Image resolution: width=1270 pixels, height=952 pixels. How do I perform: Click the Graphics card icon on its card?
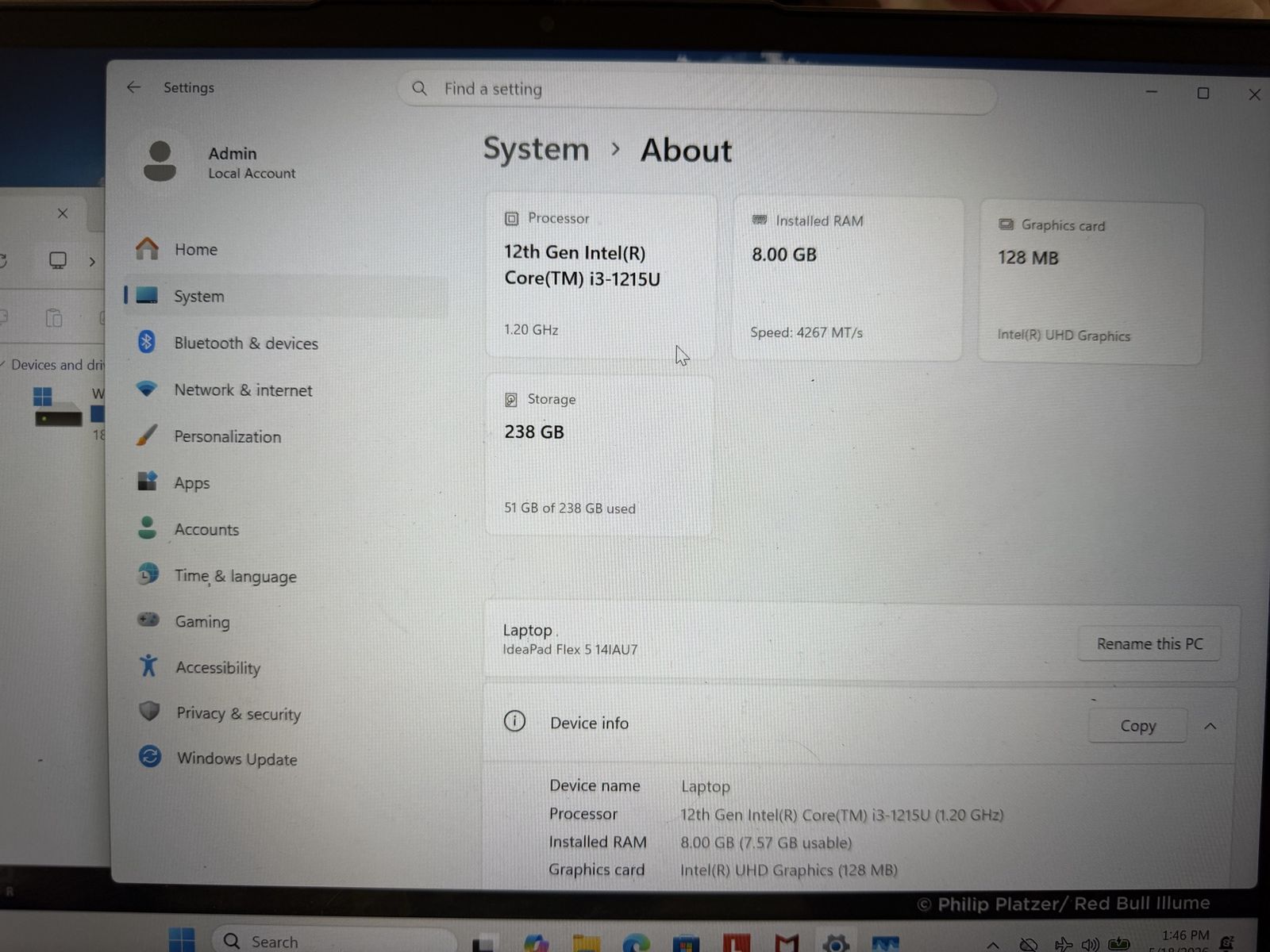coord(1006,225)
